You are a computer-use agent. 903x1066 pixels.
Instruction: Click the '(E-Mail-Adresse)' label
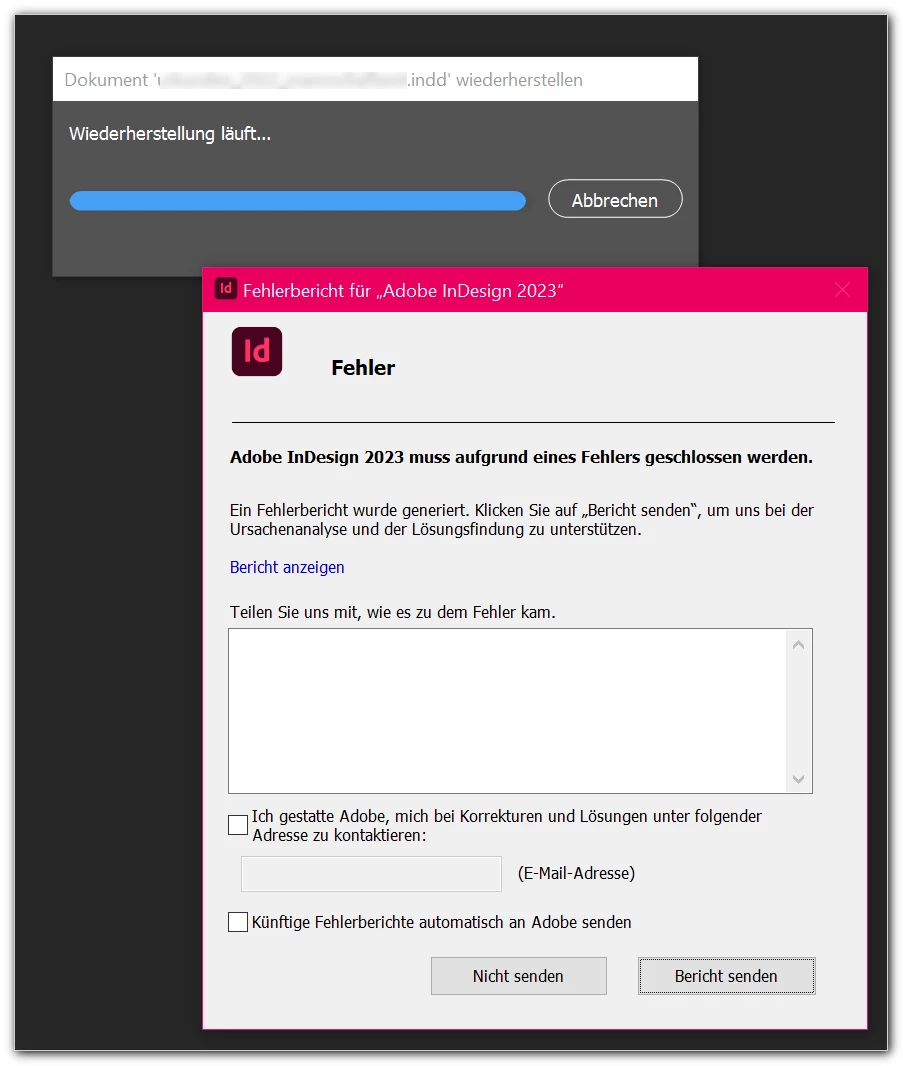(577, 874)
